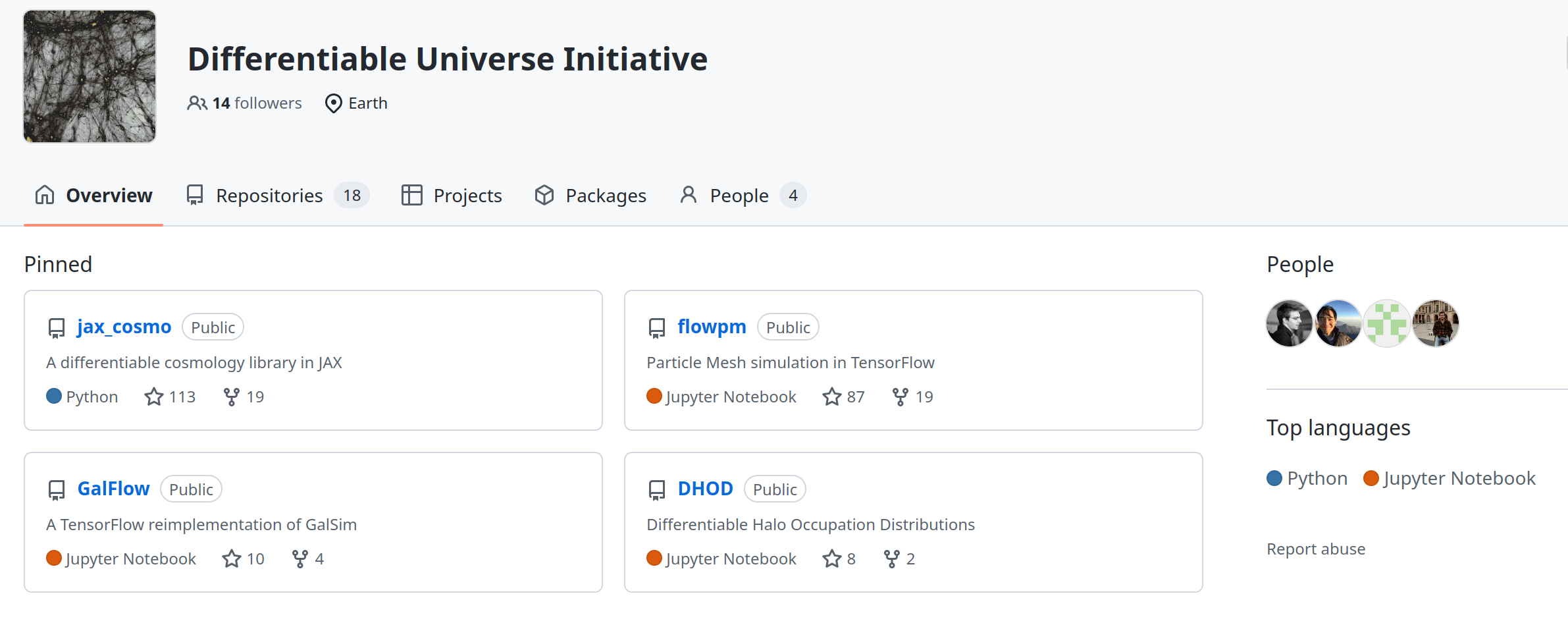Open the People sidebar heading link
Viewport: 1568px width, 627px height.
click(1300, 264)
